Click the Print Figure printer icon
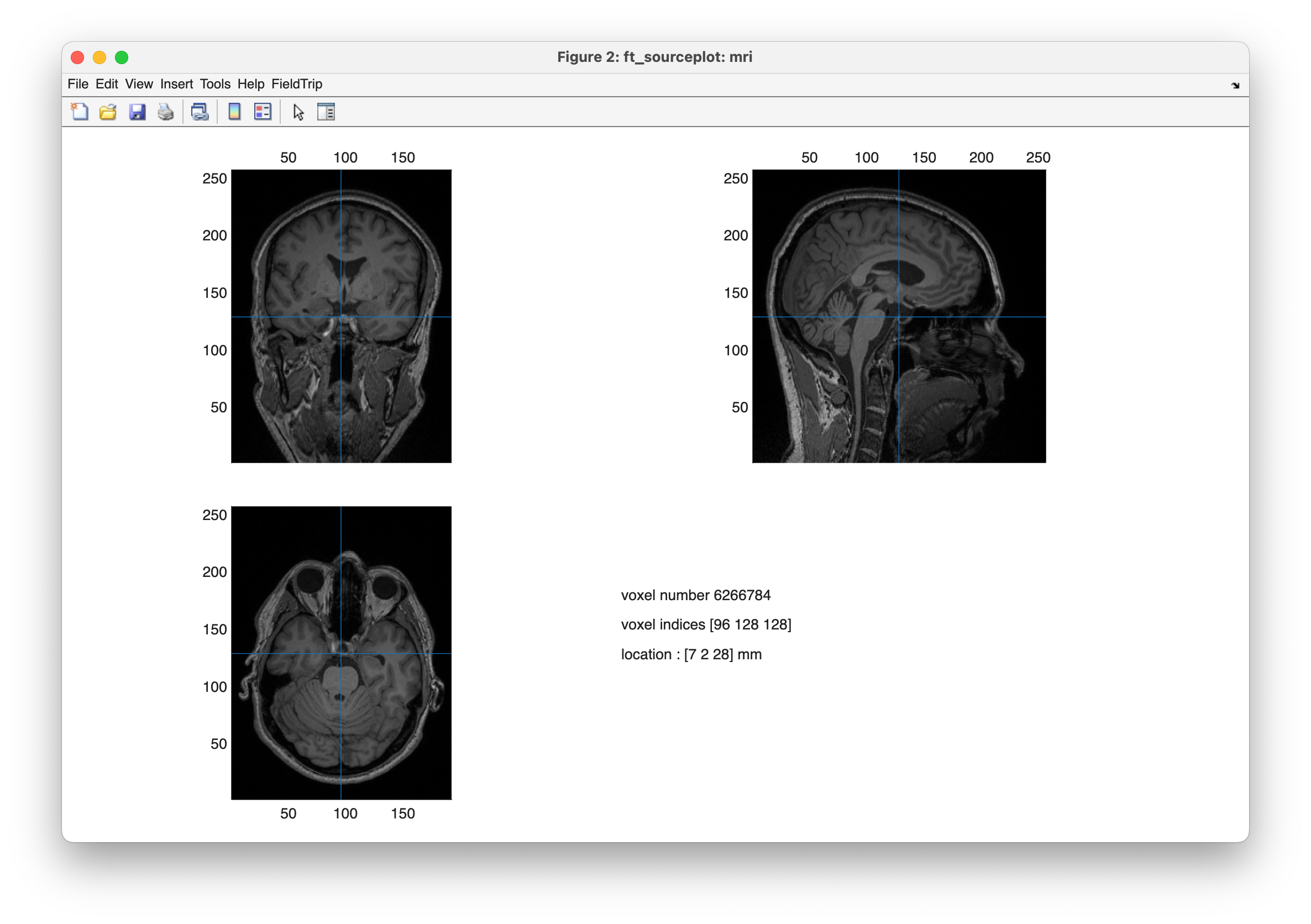Viewport: 1311px width, 924px height. (x=166, y=112)
